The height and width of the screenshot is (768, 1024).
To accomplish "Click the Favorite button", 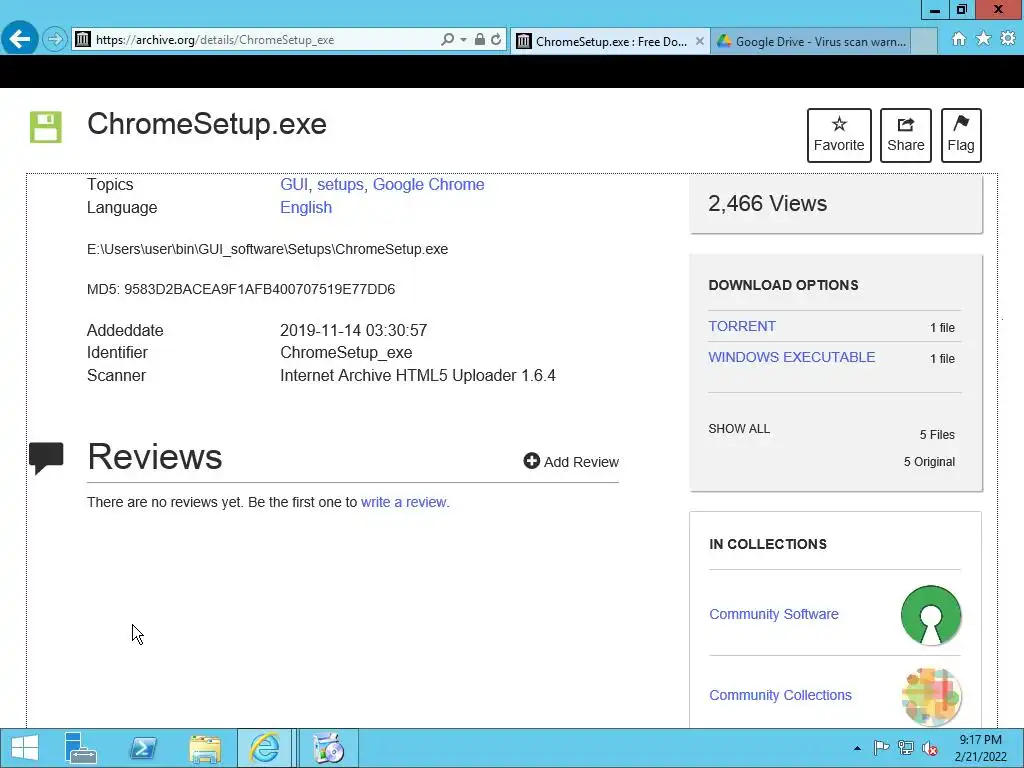I will 839,135.
